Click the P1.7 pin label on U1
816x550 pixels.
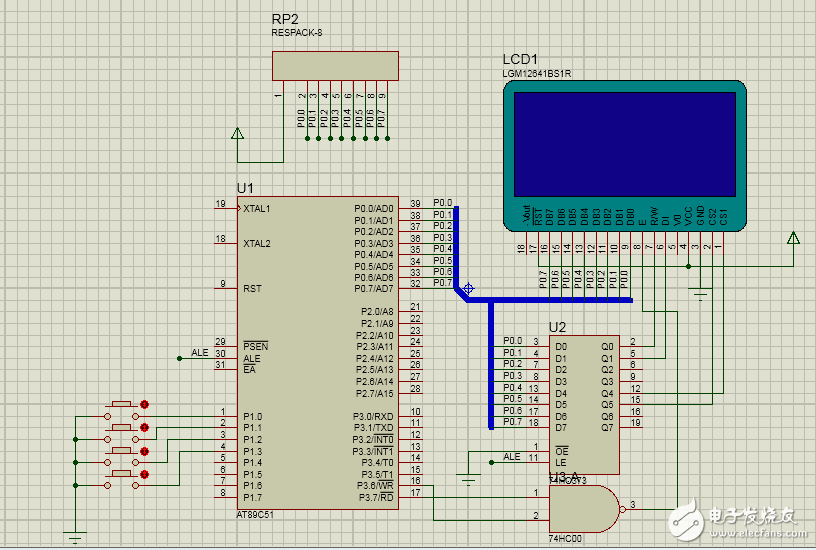[253, 497]
